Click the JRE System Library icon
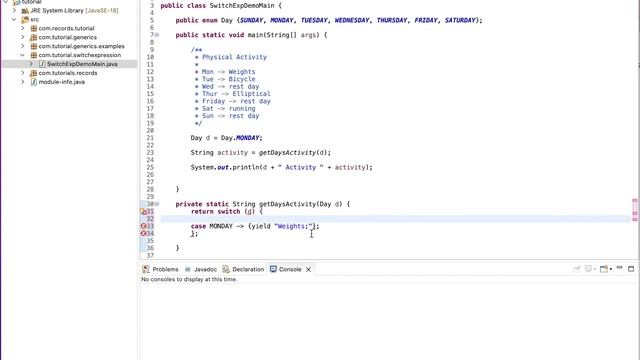 [x=25, y=11]
